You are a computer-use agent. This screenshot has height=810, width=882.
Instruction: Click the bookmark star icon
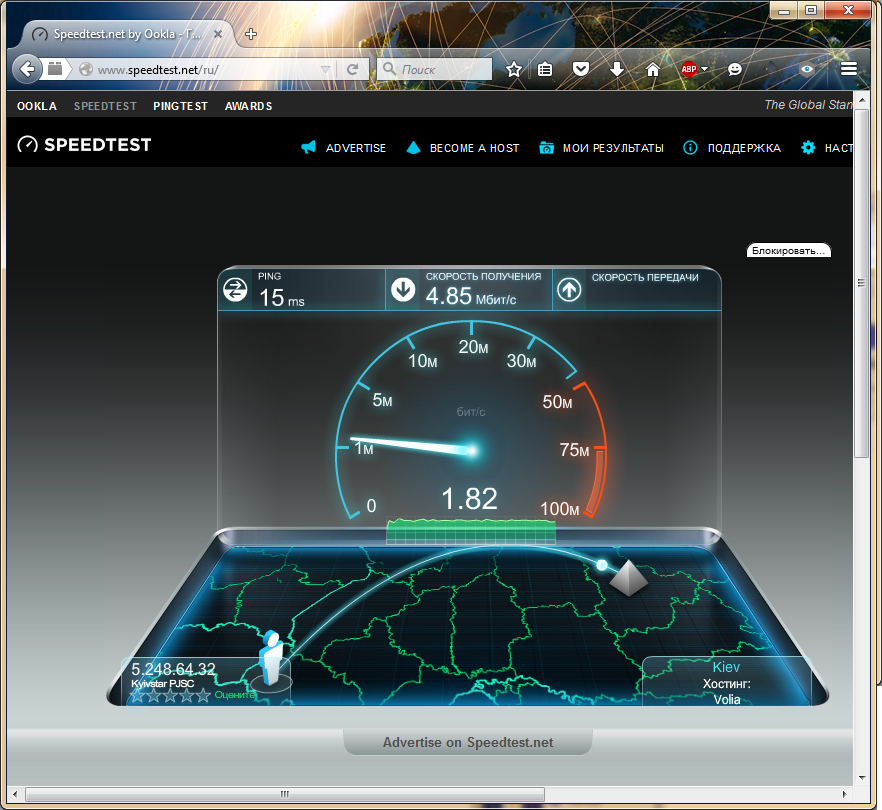point(514,69)
